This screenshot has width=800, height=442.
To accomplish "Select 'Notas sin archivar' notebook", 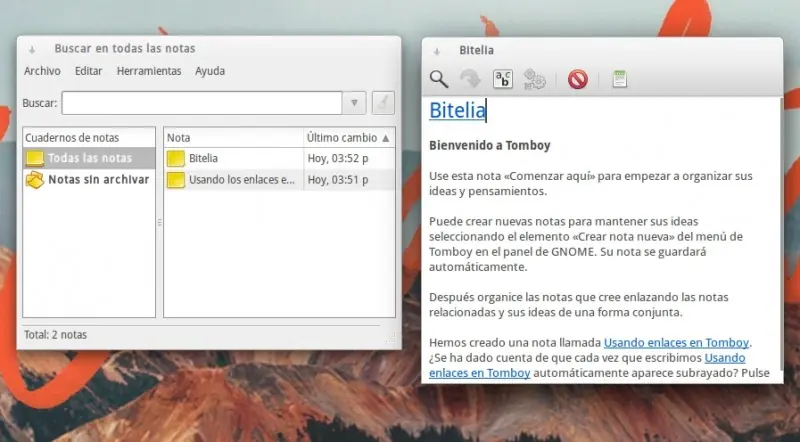I will pos(89,180).
